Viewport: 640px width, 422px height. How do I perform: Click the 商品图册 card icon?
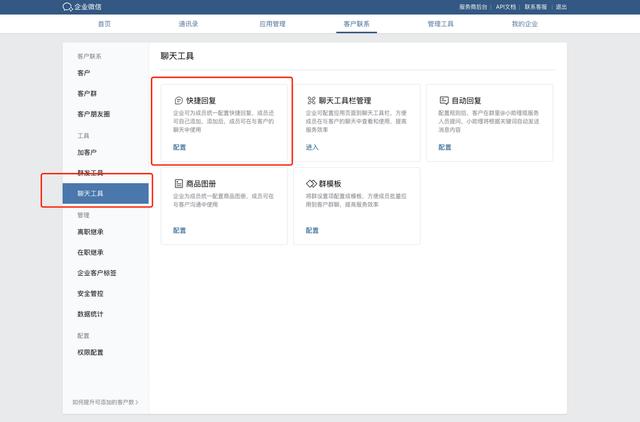point(178,184)
